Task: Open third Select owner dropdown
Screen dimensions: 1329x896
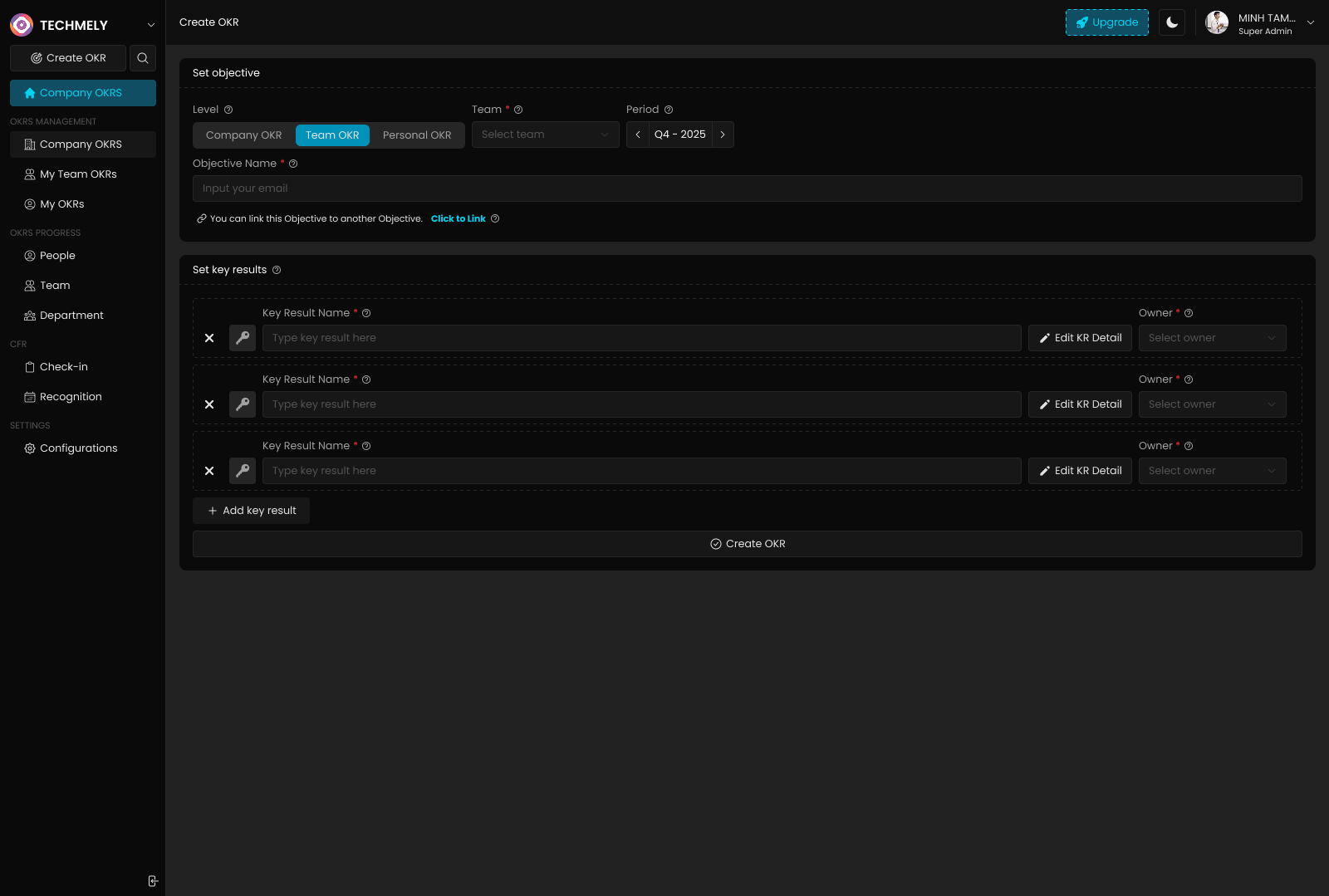Action: point(1213,471)
